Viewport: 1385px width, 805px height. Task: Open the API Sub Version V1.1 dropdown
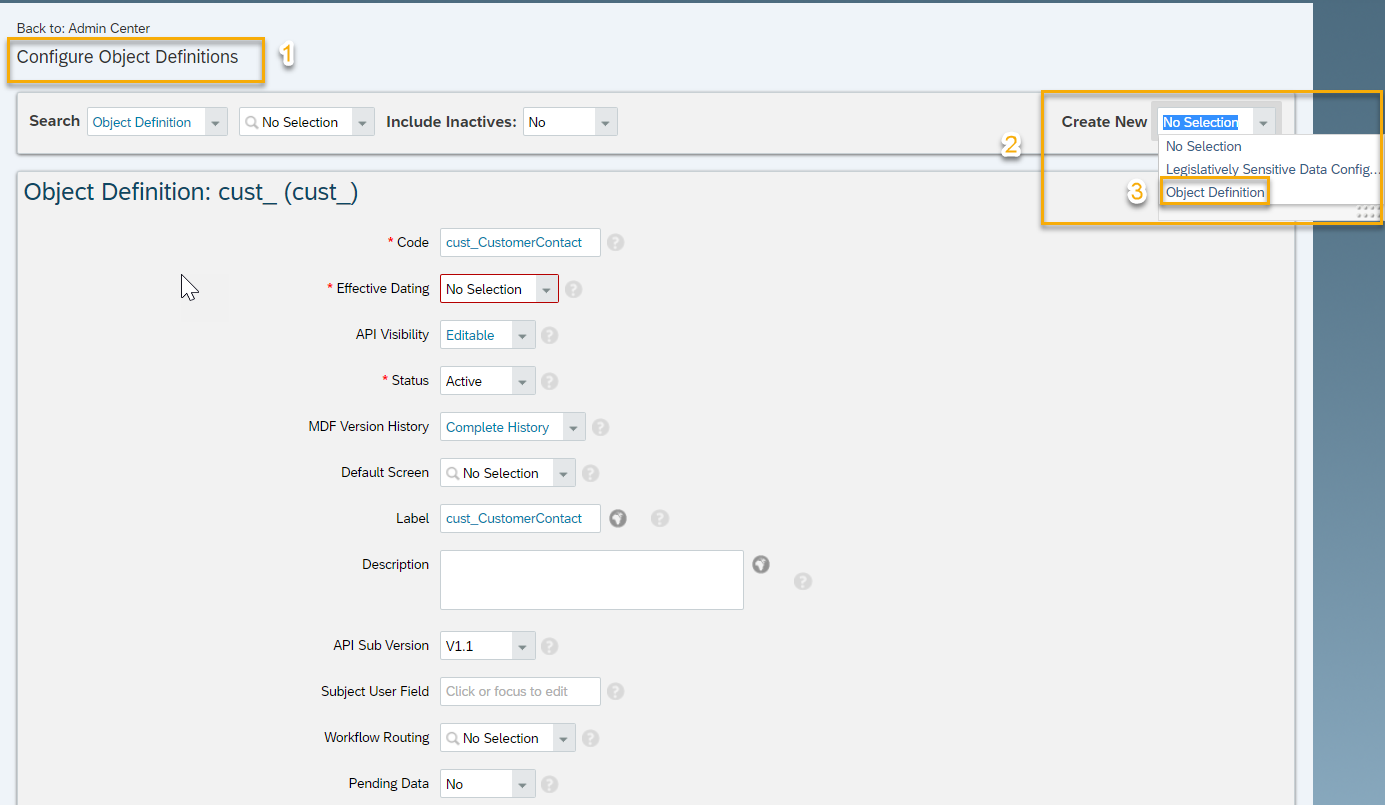click(x=524, y=646)
